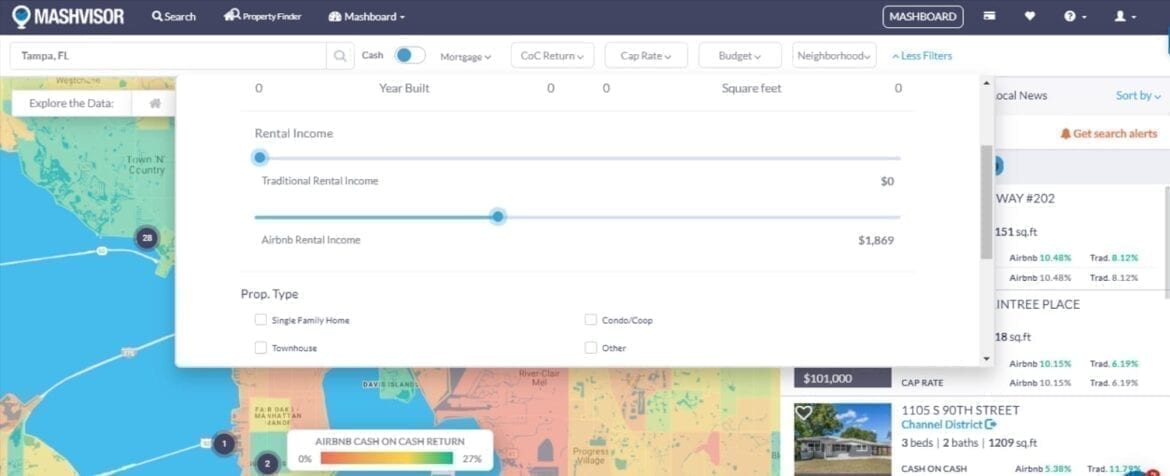The image size is (1170, 476).
Task: Collapse filters with Less Filters link
Action: [921, 56]
